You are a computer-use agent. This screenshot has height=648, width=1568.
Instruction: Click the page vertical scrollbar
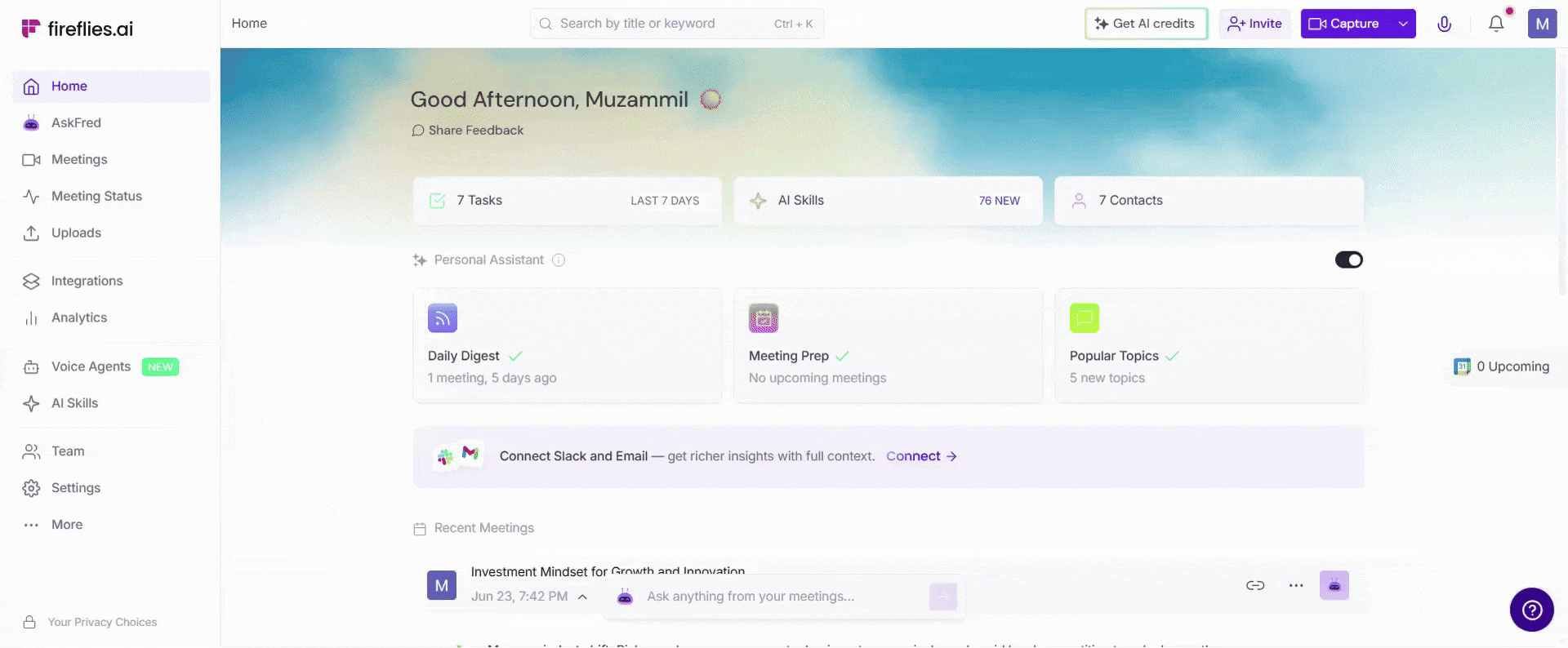tap(1561, 171)
